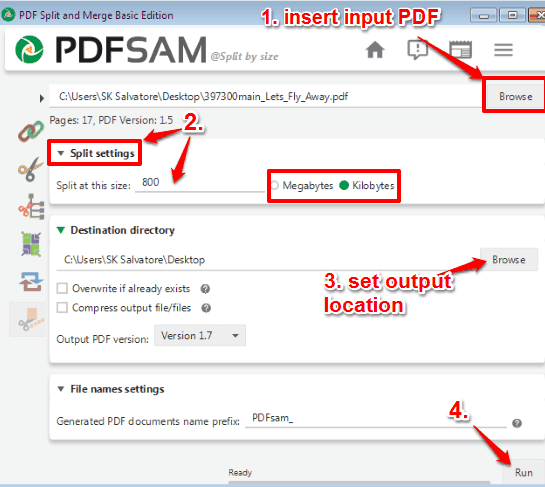Click the input PDF file path field
545x487 pixels.
pyautogui.click(x=266, y=96)
